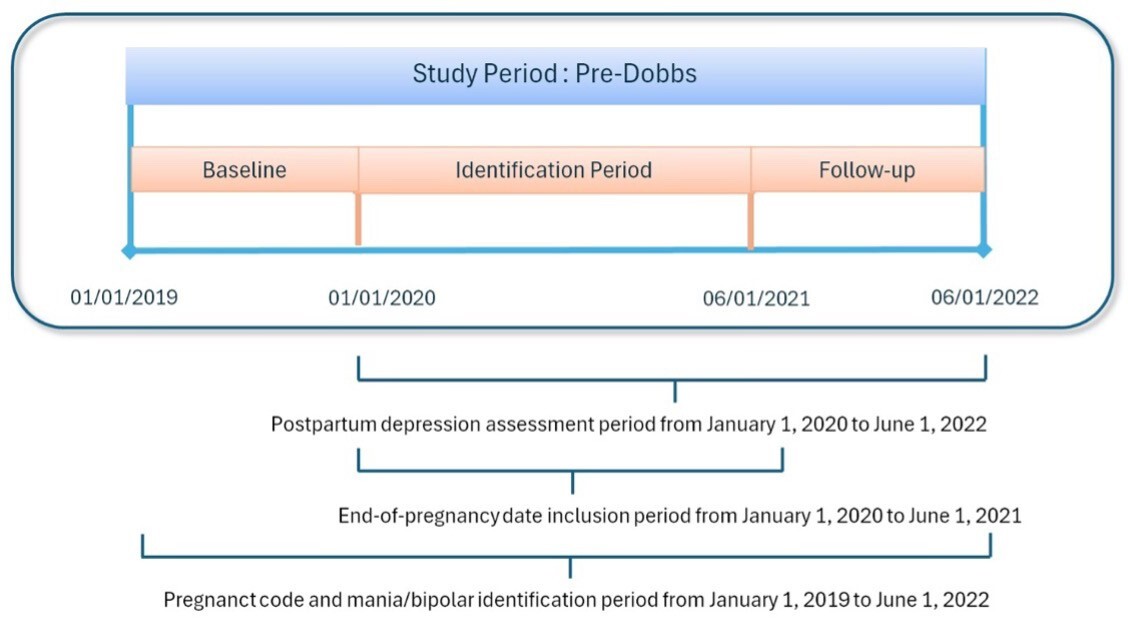The width and height of the screenshot is (1128, 618).
Task: Click the bracket above the end-of-pregnancy text
Action: coord(571,469)
